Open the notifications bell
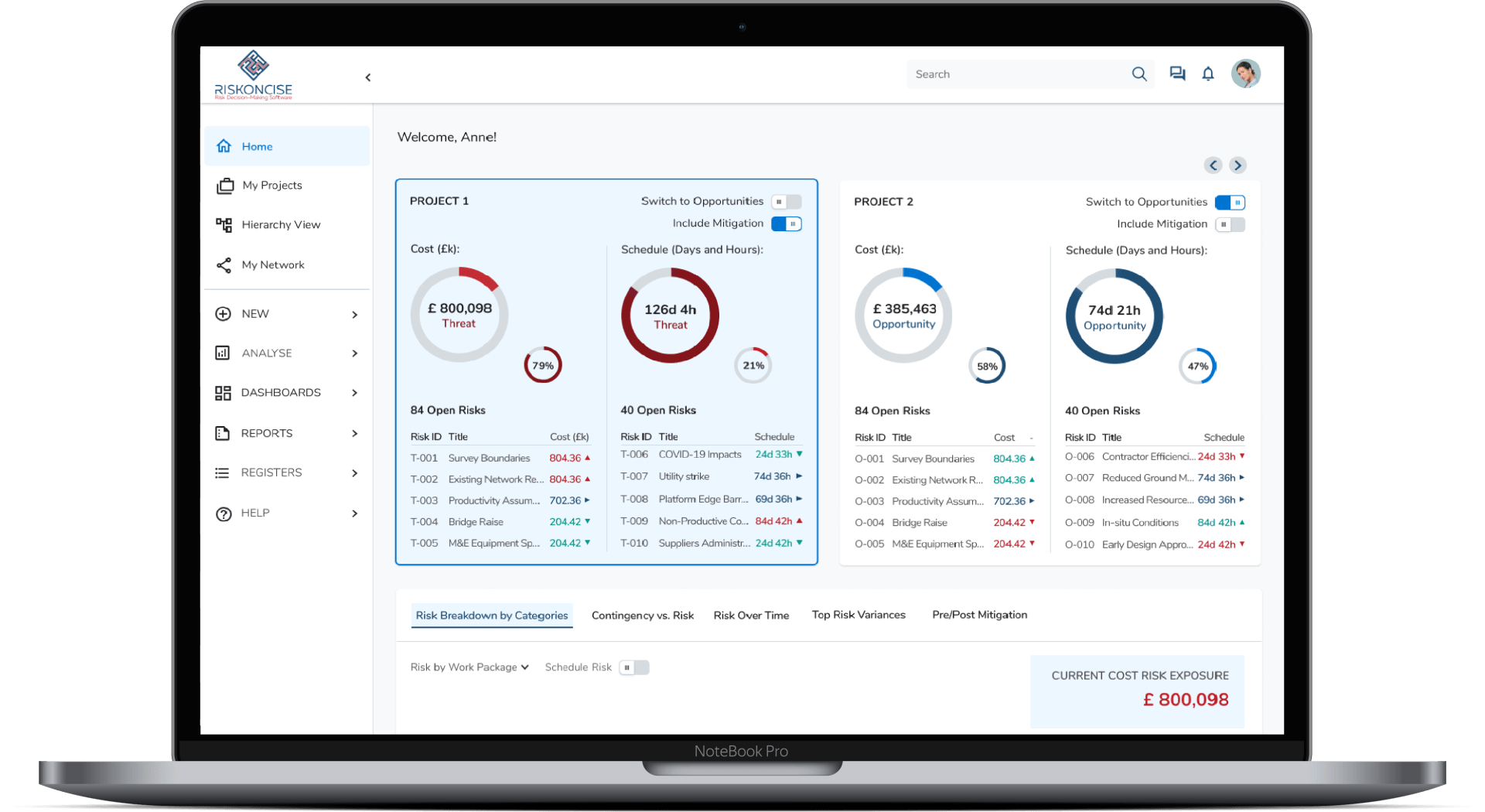The height and width of the screenshot is (812, 1485). coord(1208,73)
